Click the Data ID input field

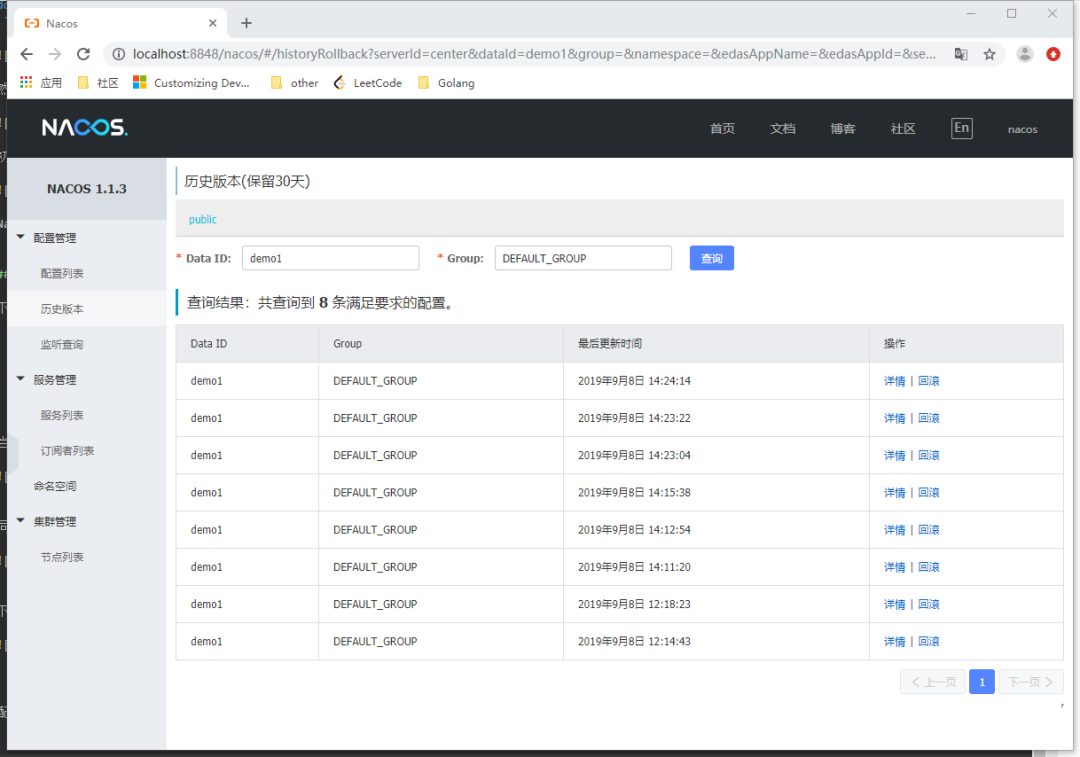pos(330,258)
